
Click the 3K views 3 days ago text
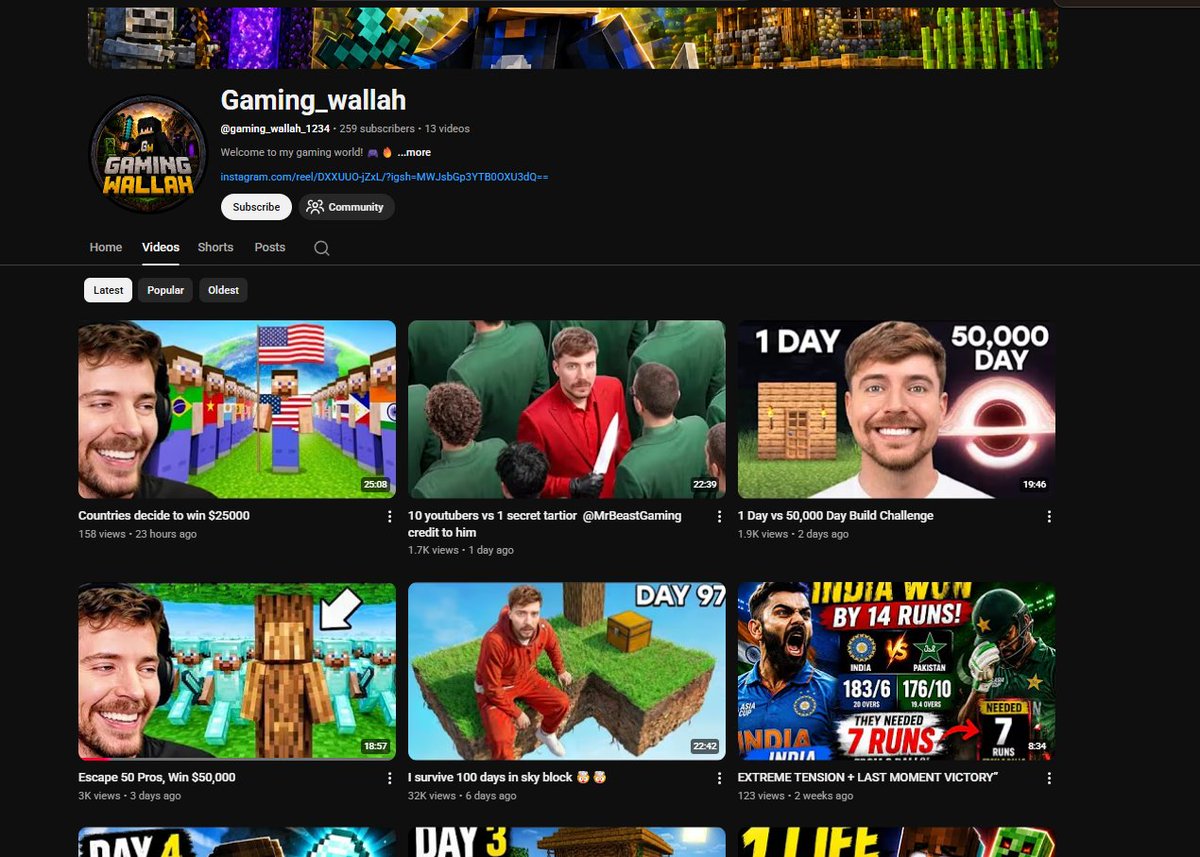[x=129, y=796]
